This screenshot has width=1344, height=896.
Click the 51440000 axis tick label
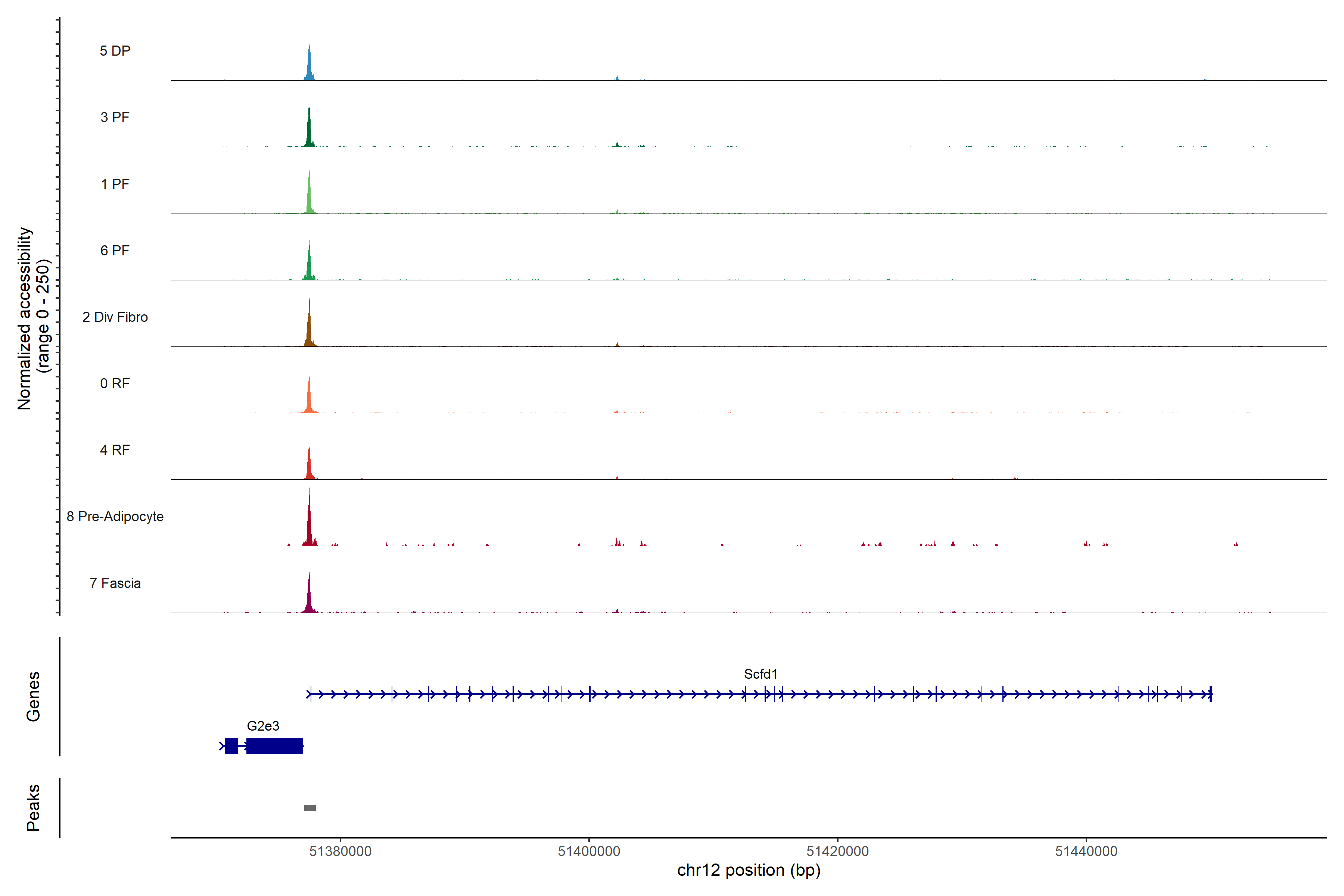[1086, 851]
